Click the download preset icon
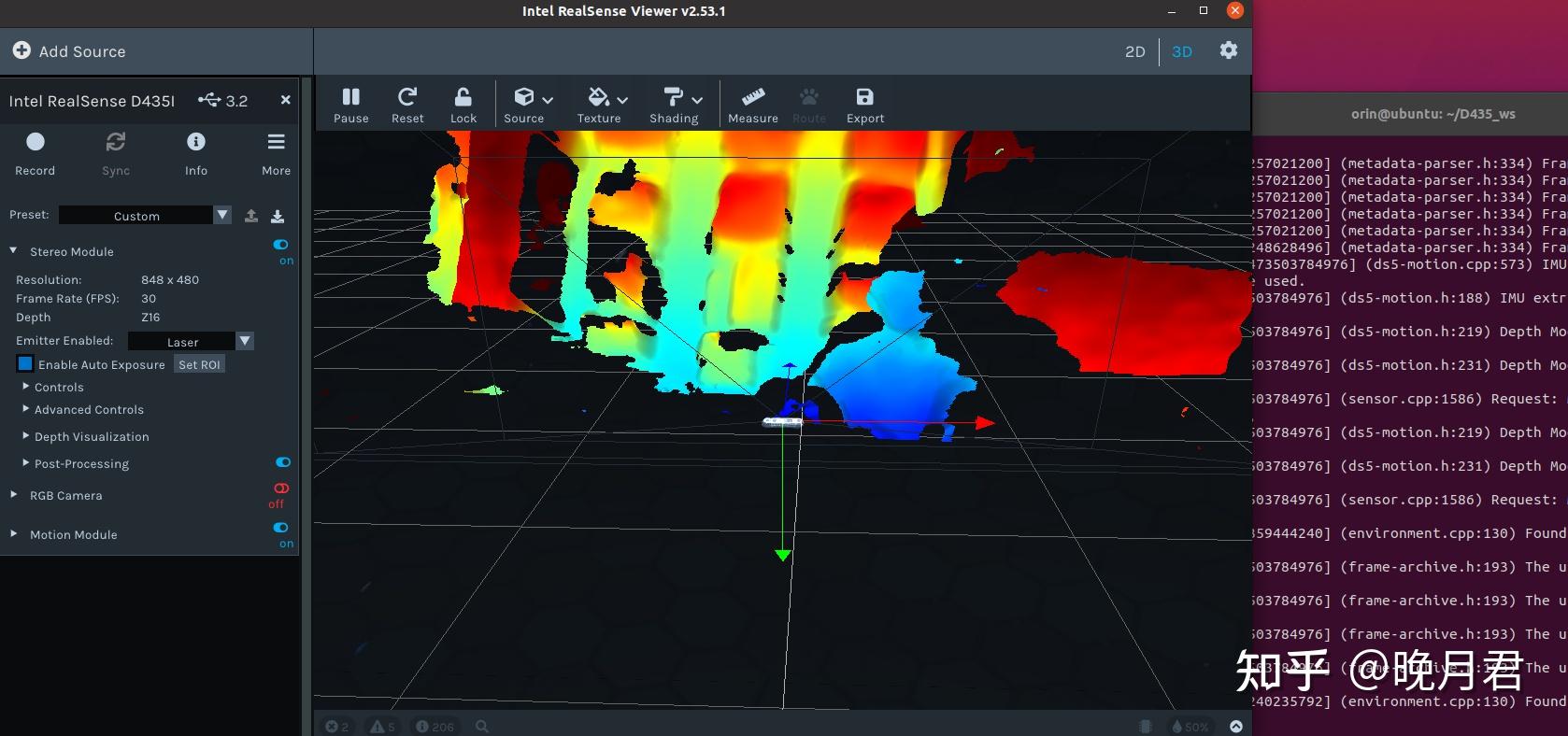The height and width of the screenshot is (736, 1568). pos(278,216)
